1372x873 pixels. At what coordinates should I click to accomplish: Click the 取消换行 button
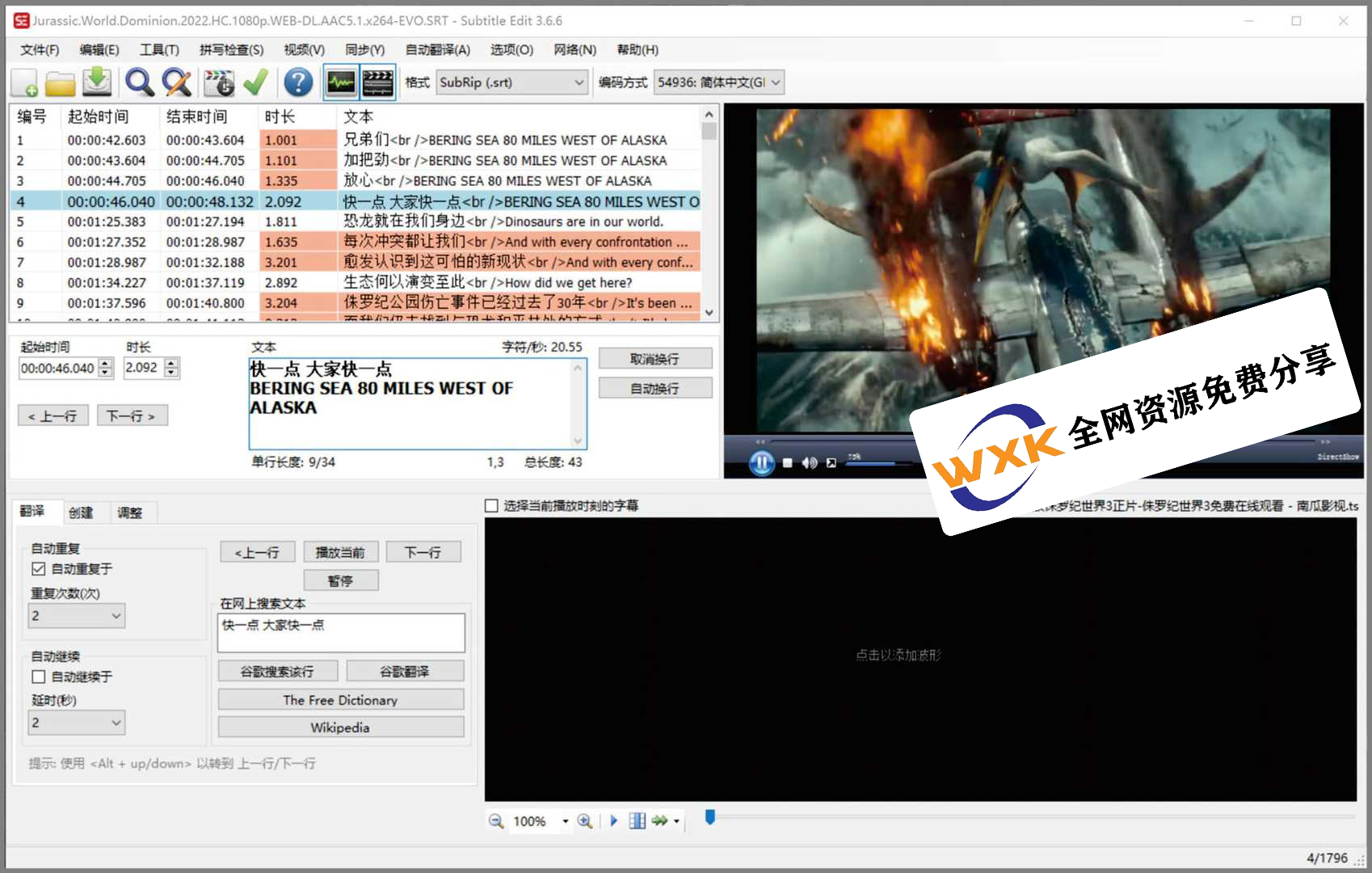coord(655,359)
